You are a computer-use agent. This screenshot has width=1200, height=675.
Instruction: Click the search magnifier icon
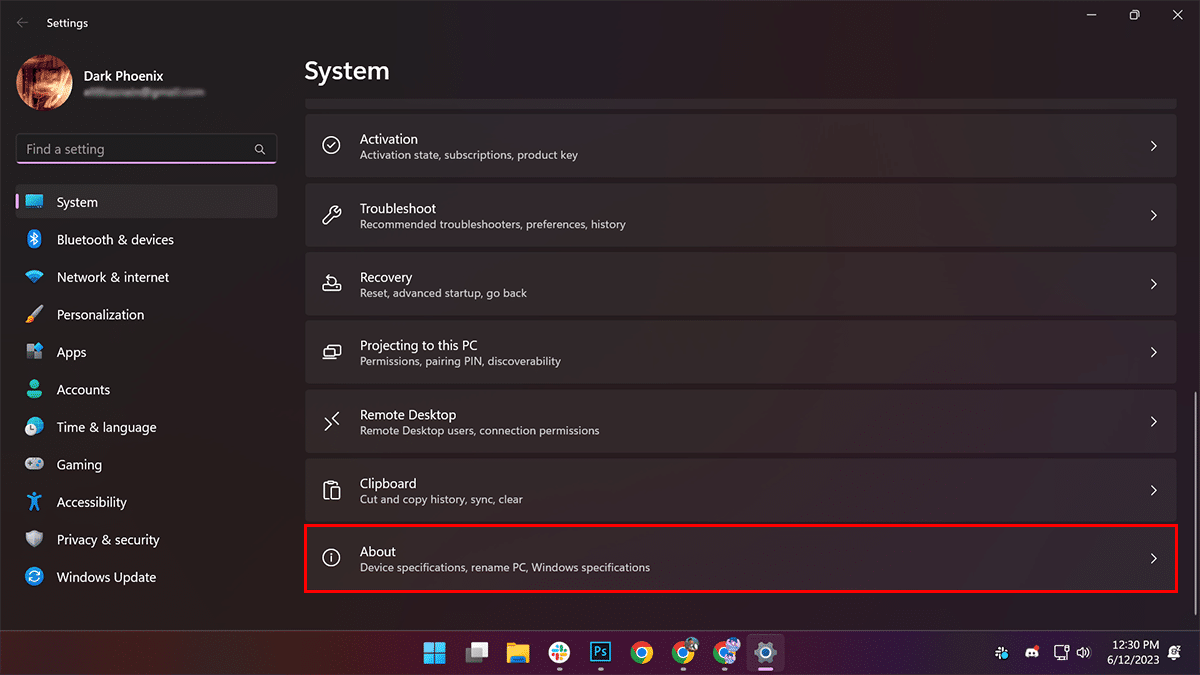click(x=260, y=150)
